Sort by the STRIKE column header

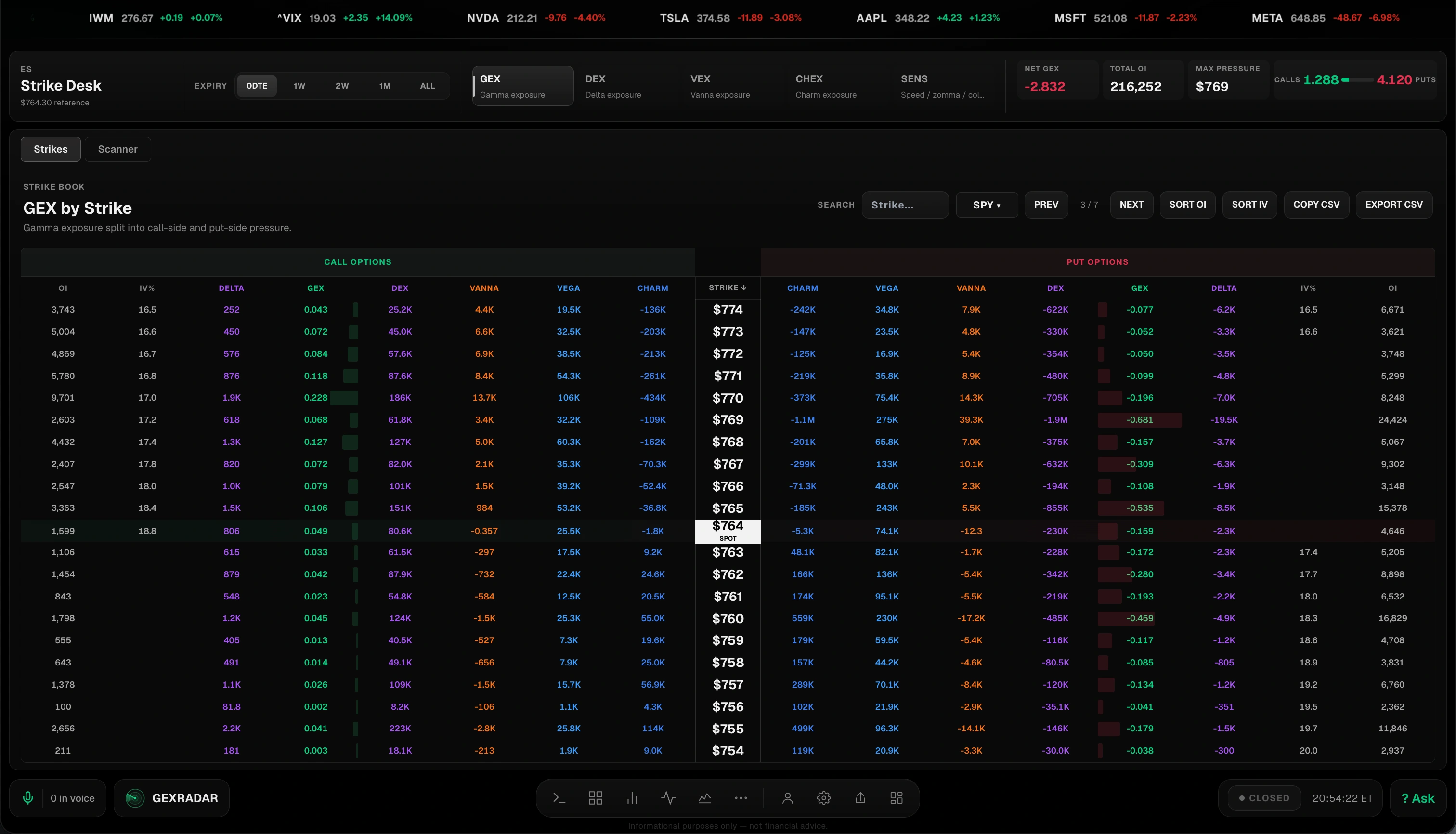728,287
